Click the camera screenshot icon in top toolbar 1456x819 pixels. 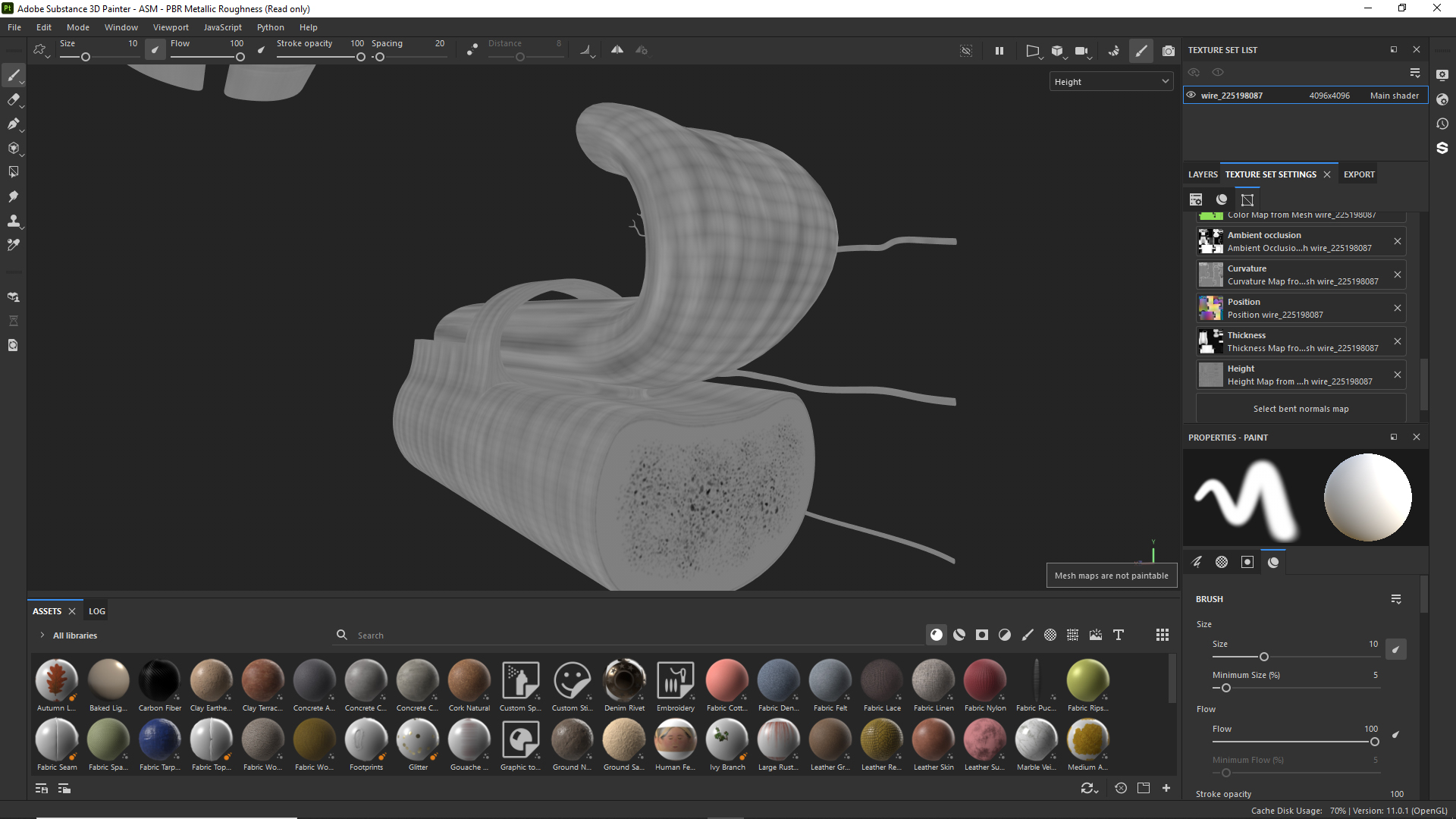[1169, 51]
